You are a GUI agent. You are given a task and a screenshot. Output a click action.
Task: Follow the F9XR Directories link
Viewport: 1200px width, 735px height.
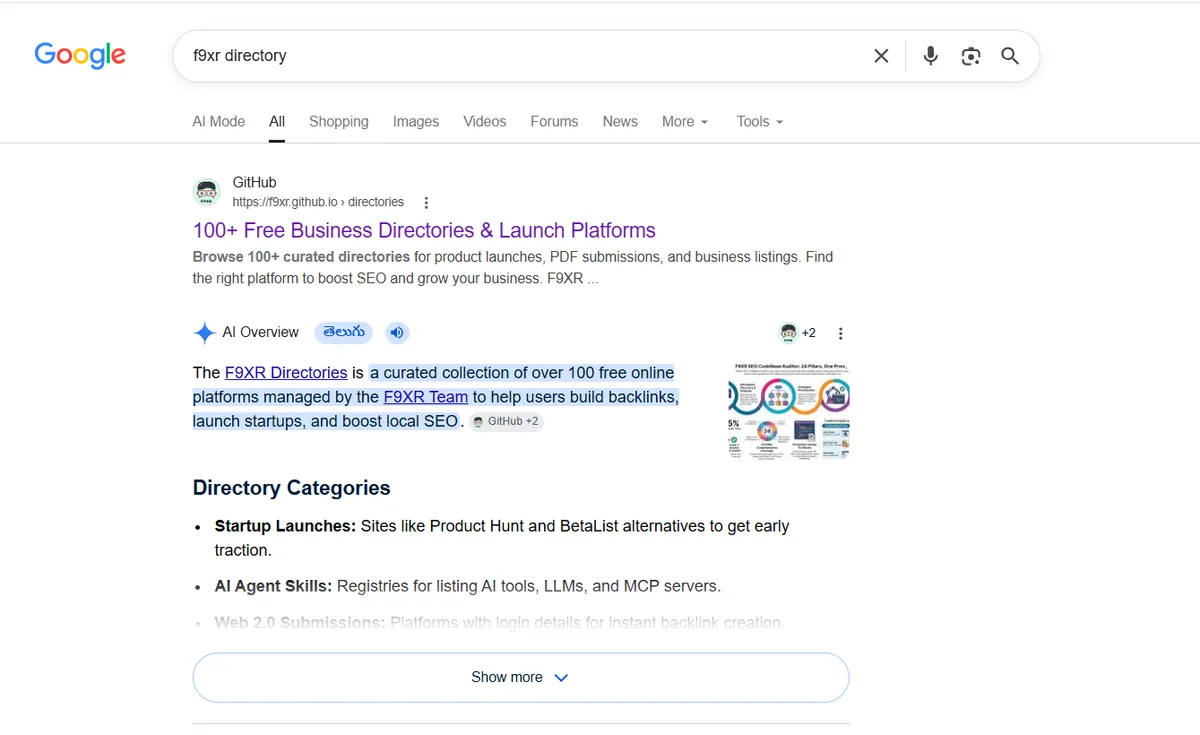point(286,372)
